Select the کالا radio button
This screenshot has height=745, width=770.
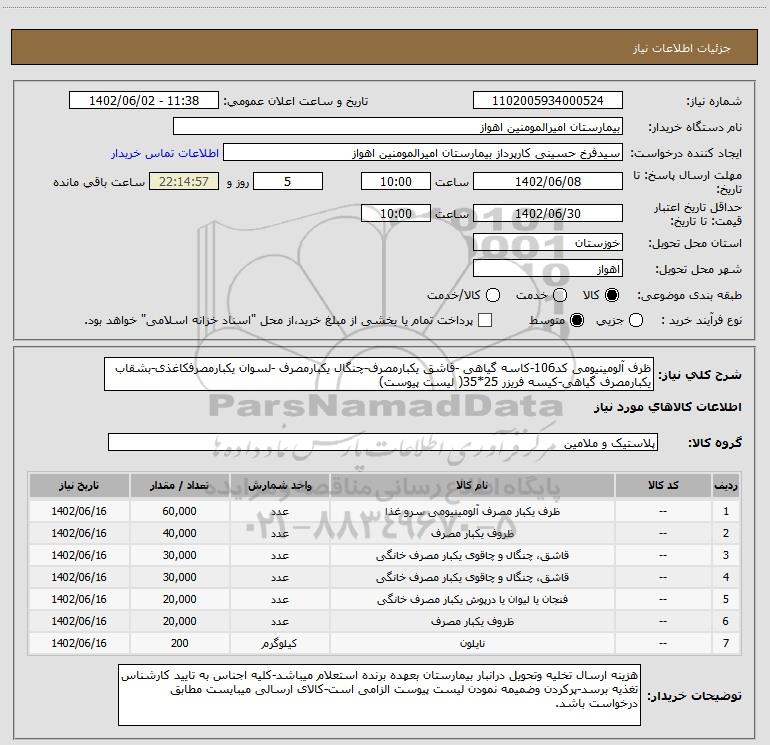pos(612,295)
